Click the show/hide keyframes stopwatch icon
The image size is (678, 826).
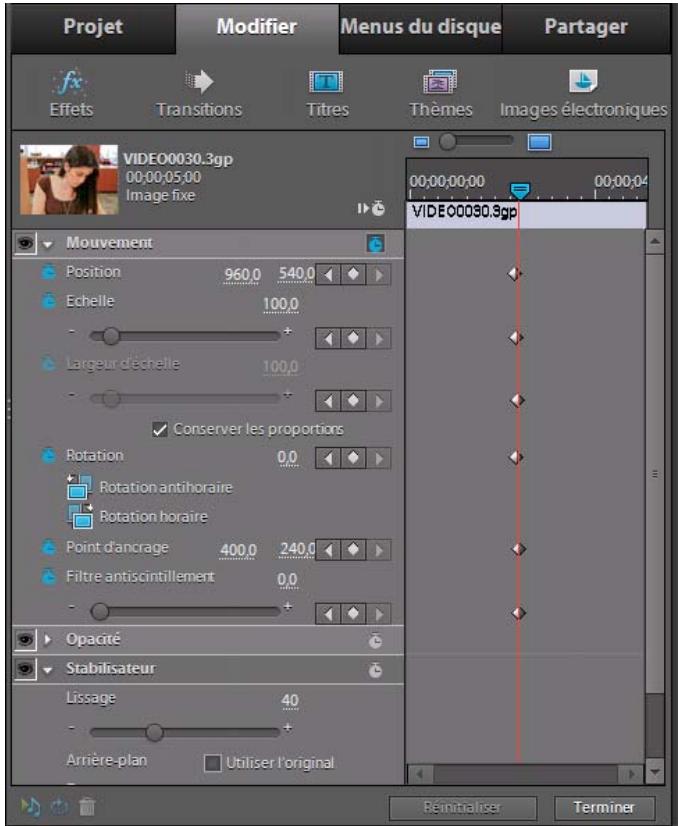372,209
